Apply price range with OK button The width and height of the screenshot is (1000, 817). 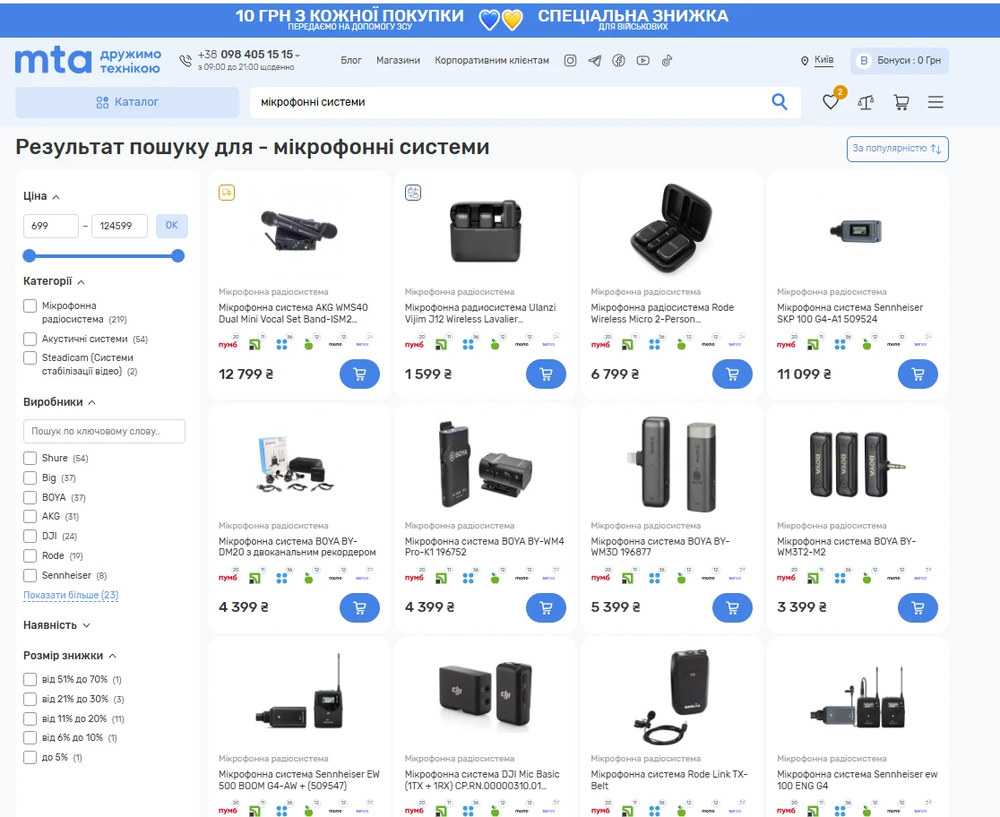pyautogui.click(x=172, y=226)
